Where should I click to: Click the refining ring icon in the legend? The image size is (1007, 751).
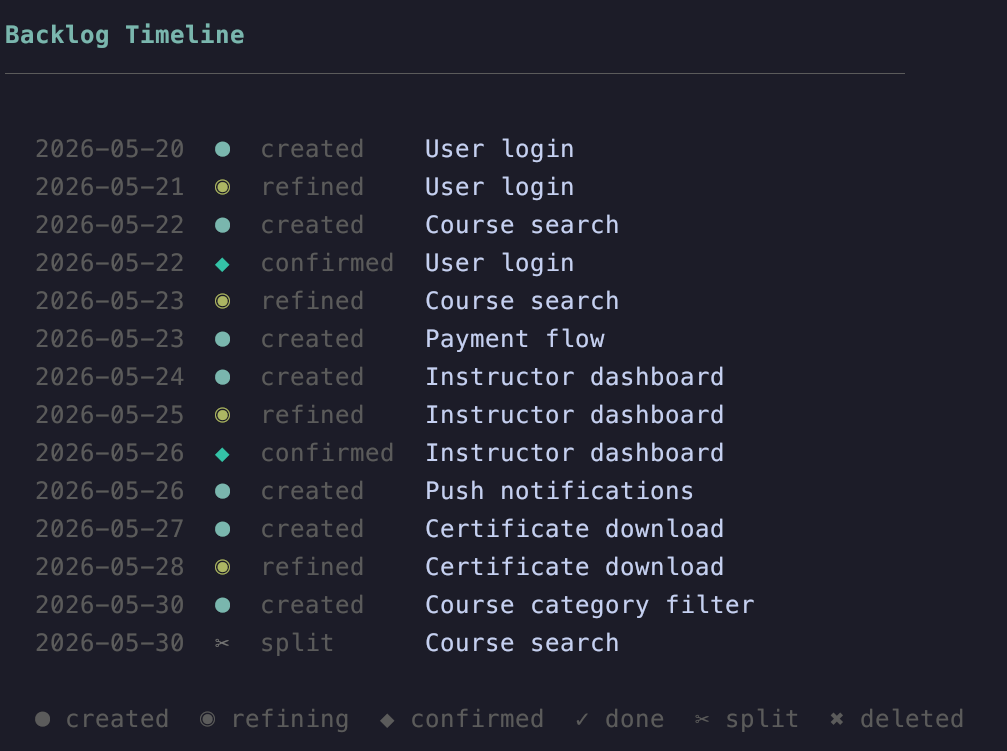coord(207,719)
